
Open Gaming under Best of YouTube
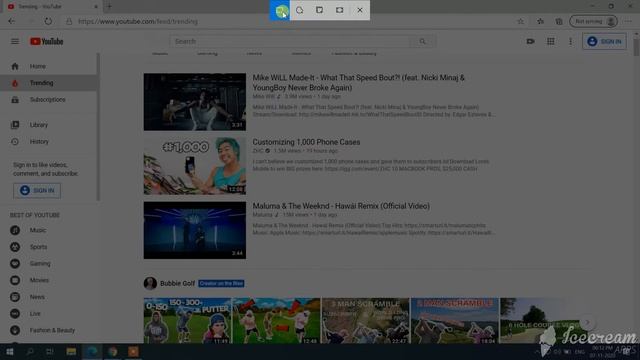(48, 264)
